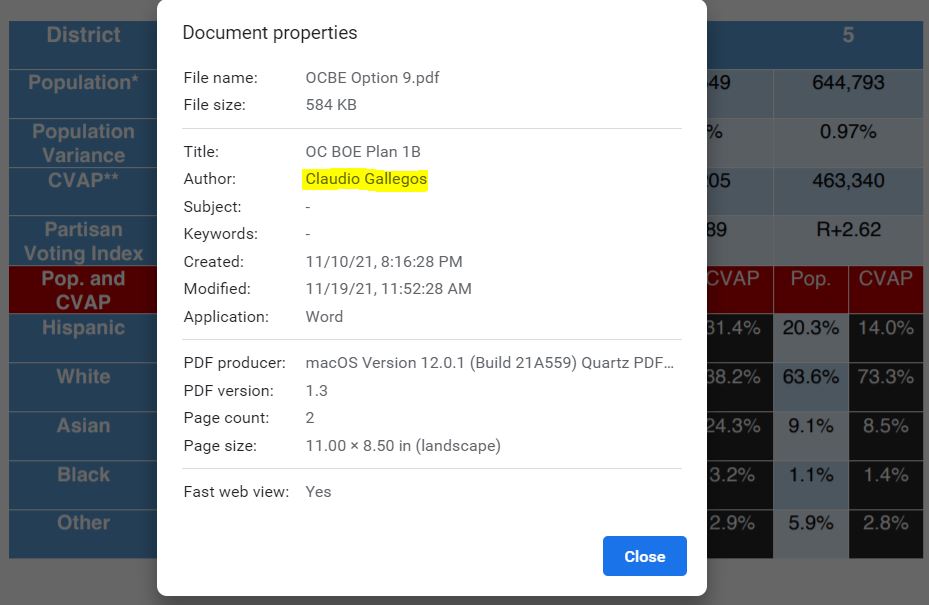Select the 'Page count:' label
This screenshot has height=605, width=929.
pos(226,418)
